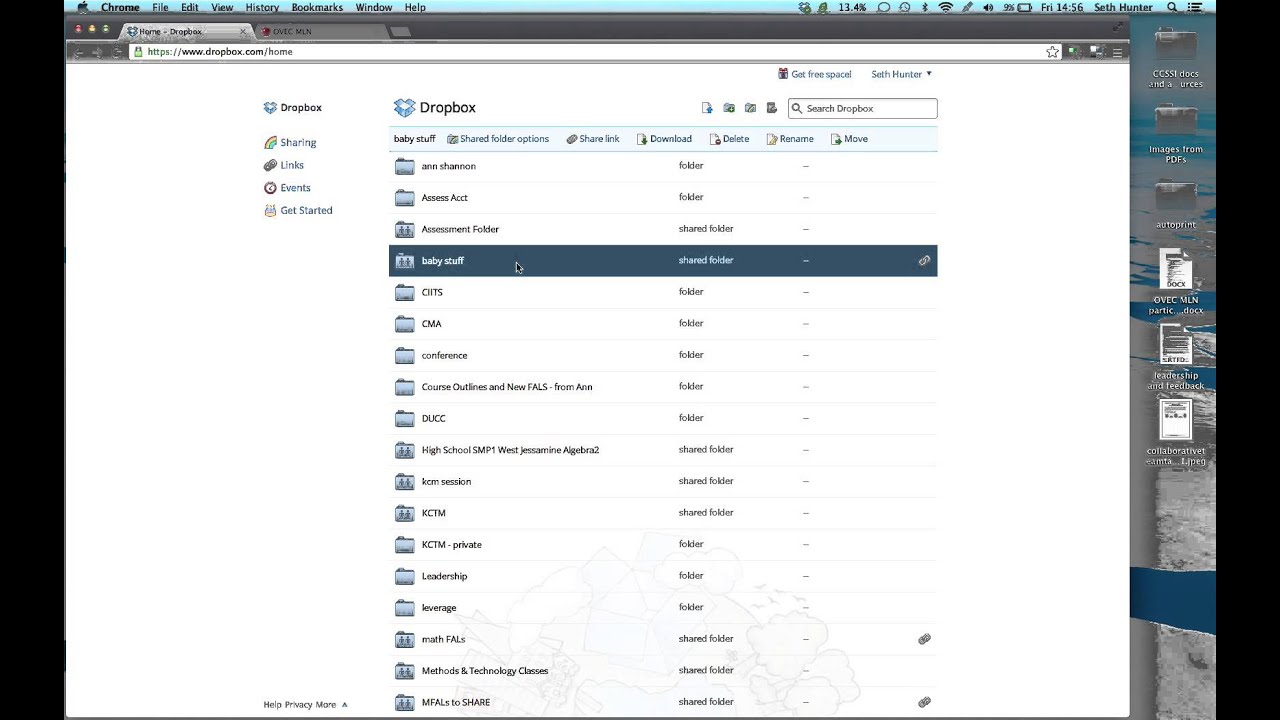This screenshot has width=1280, height=720.
Task: Select the CIITS folder row
Action: coord(663,292)
